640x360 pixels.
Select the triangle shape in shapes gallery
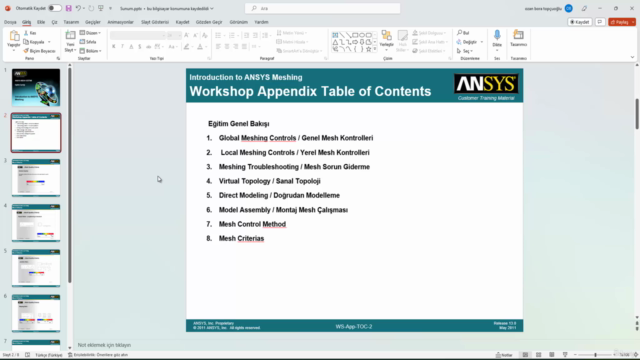tap(335, 42)
